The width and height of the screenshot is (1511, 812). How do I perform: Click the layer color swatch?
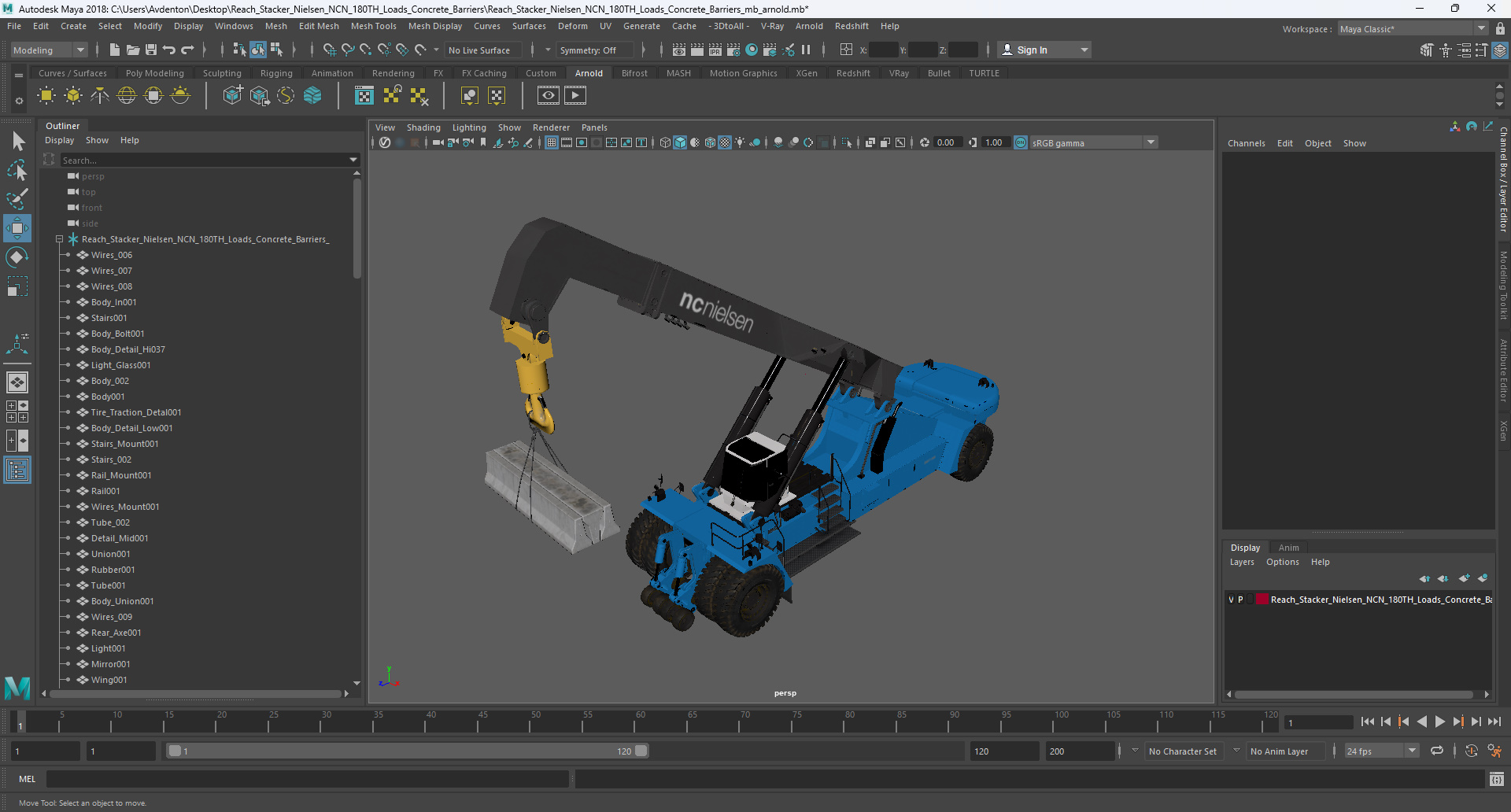click(x=1262, y=600)
